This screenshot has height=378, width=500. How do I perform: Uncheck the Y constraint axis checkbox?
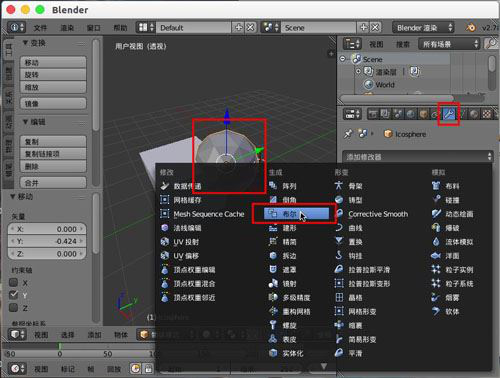13,295
